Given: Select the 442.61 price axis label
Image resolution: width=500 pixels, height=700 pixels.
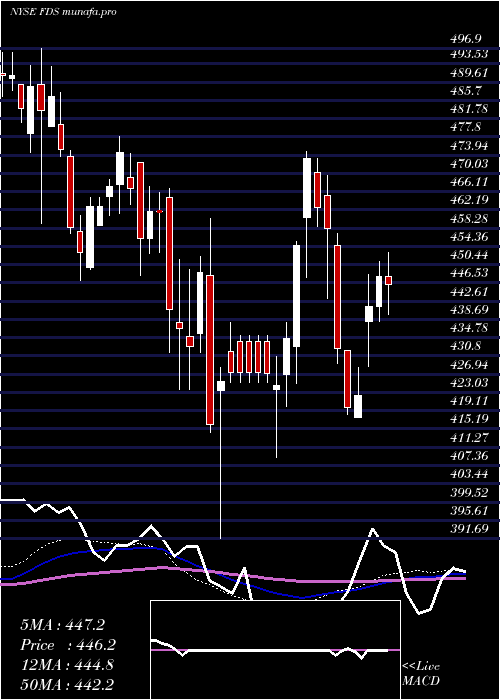Looking at the screenshot, I should pos(471,291).
